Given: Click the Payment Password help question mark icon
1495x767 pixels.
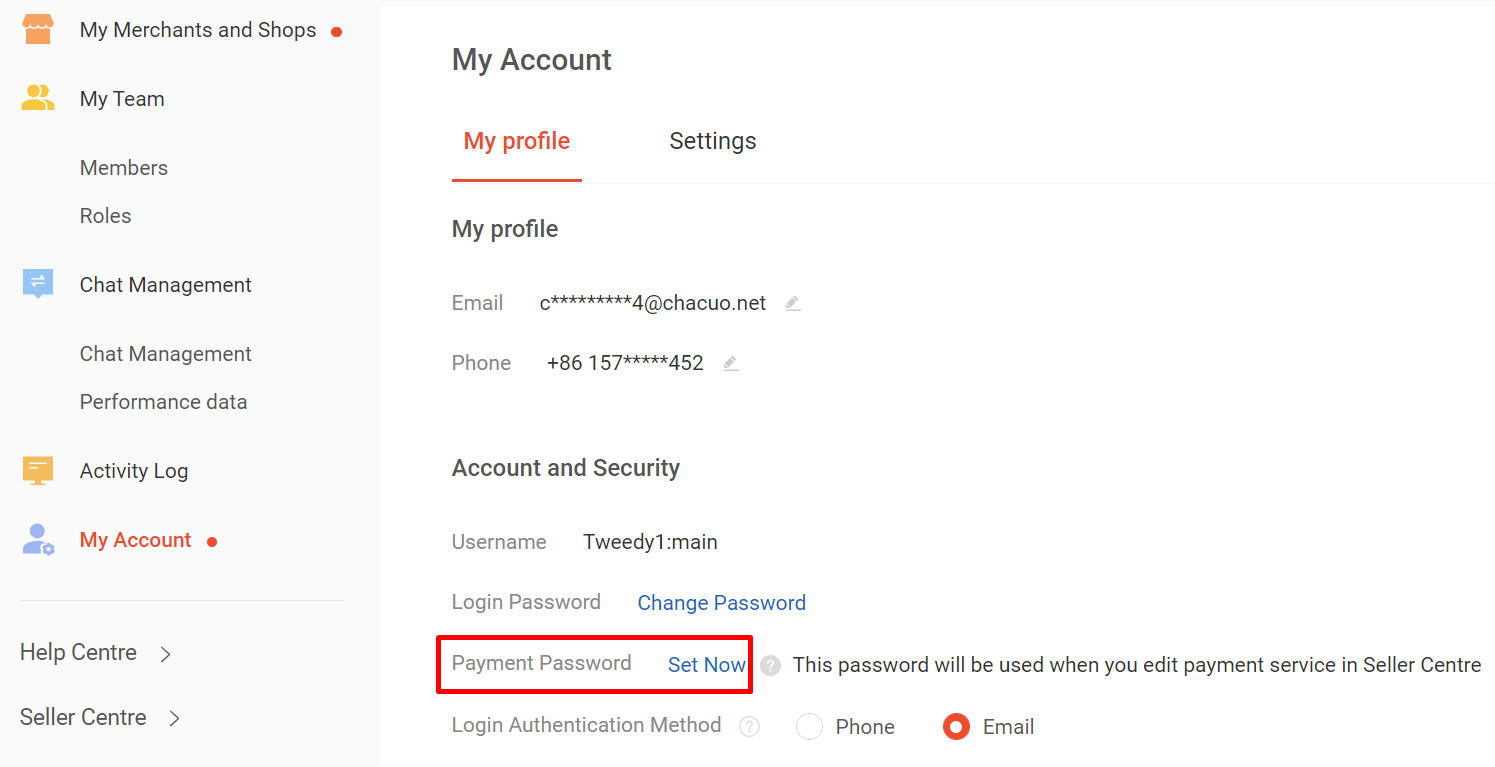Looking at the screenshot, I should click(770, 665).
